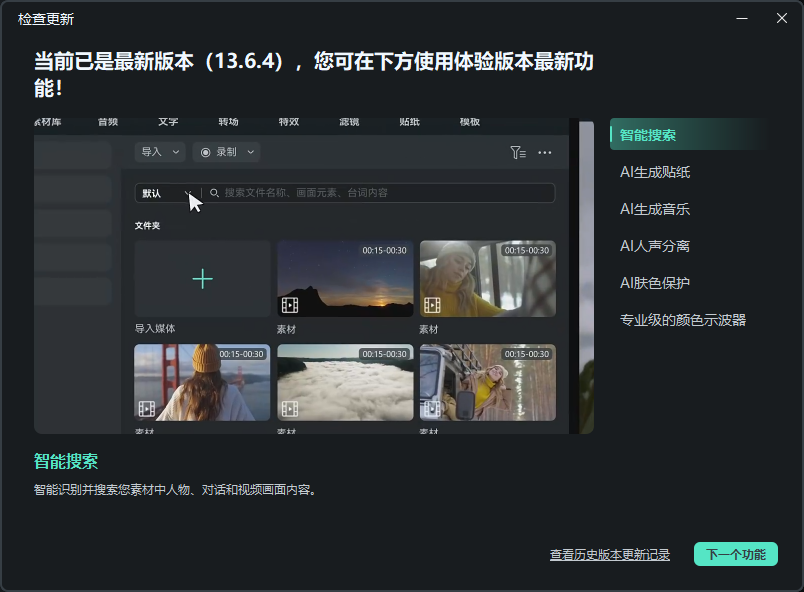Viewport: 804px width, 592px height.
Task: Expand the 默认 search scope dropdown
Action: click(x=189, y=190)
